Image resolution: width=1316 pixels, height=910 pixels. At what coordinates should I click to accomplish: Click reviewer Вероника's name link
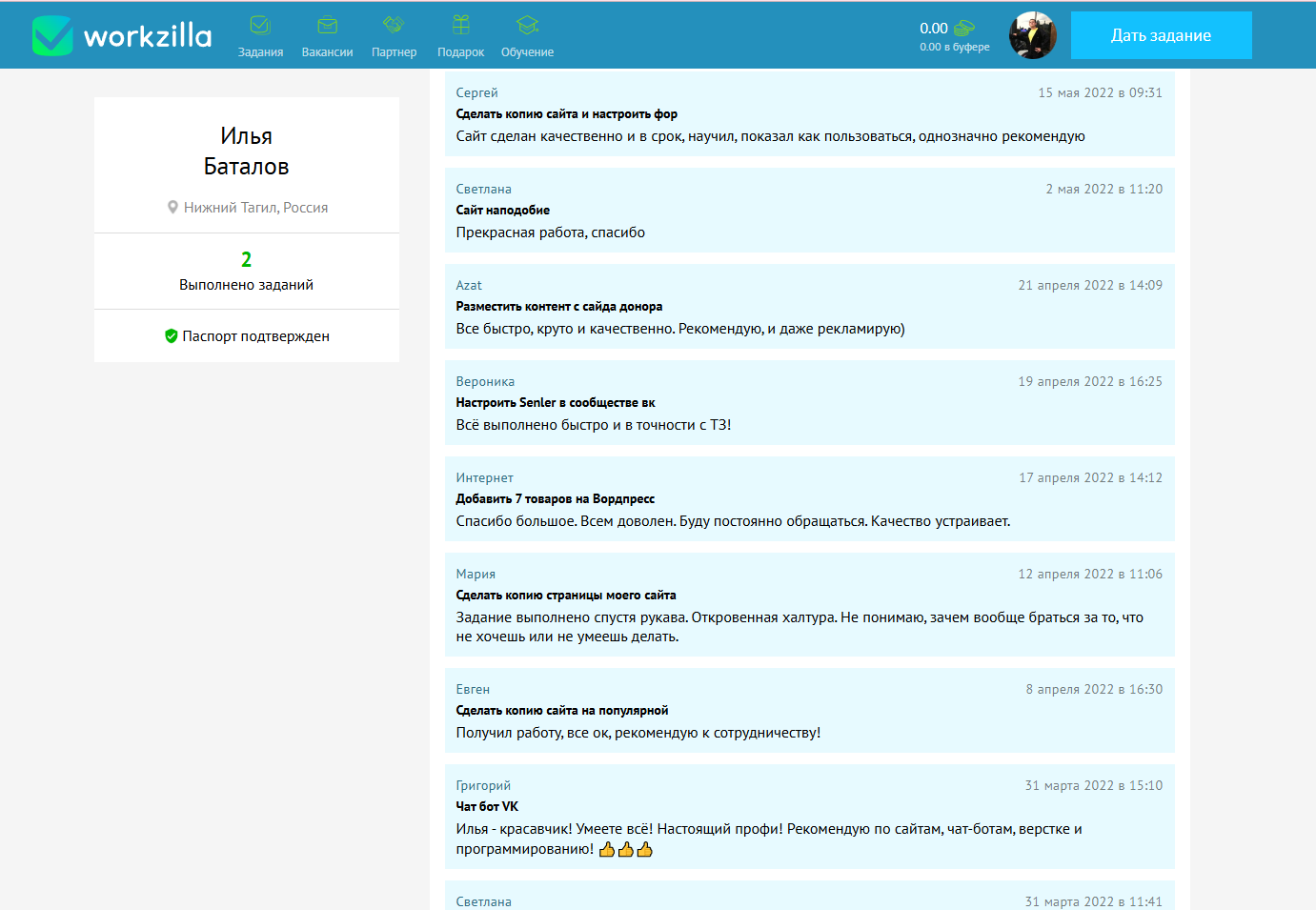(485, 381)
